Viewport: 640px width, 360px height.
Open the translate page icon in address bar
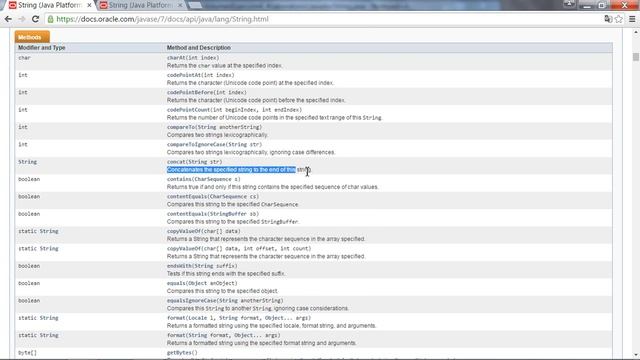[608, 19]
